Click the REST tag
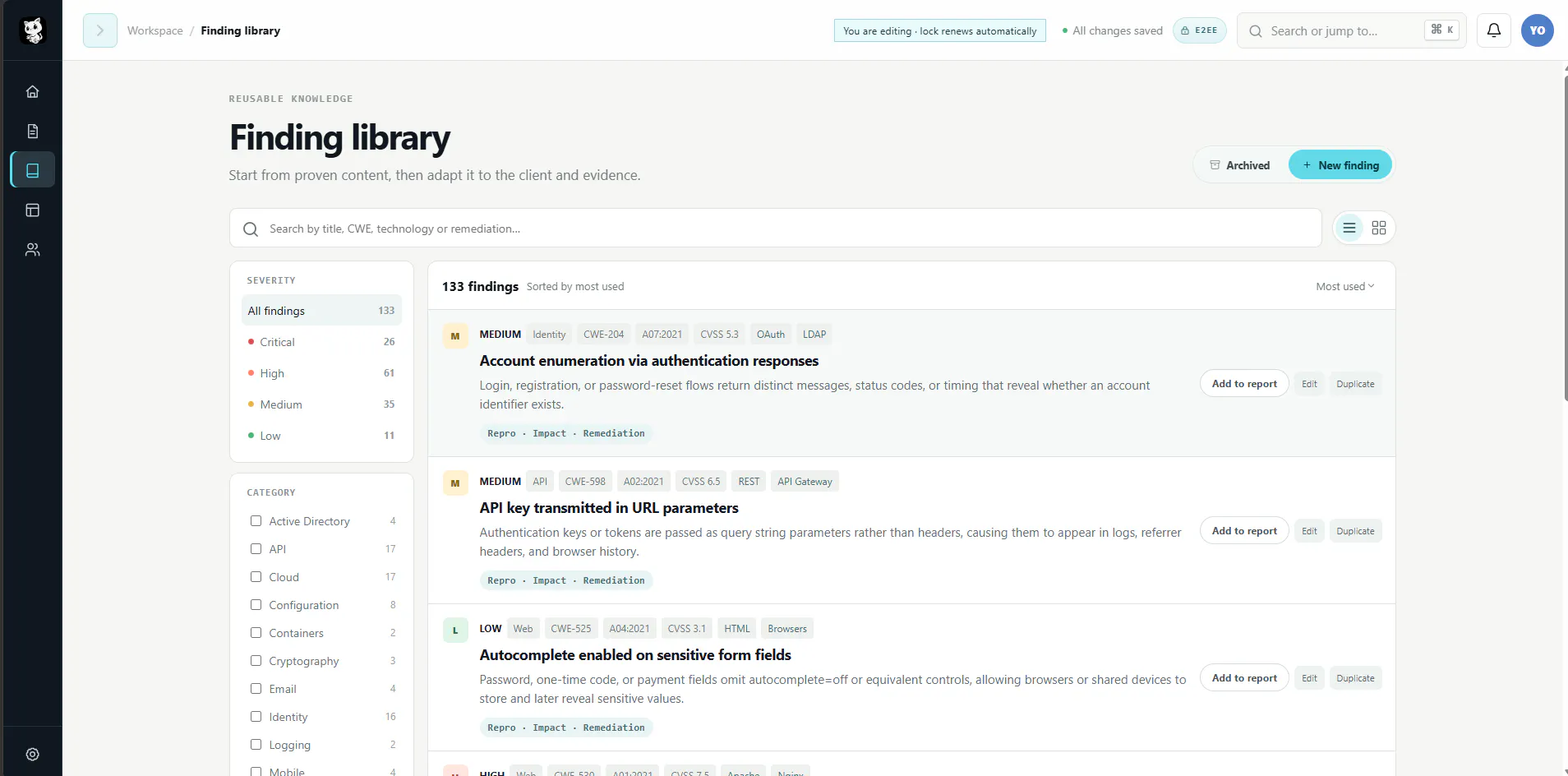The width and height of the screenshot is (1568, 776). point(749,482)
